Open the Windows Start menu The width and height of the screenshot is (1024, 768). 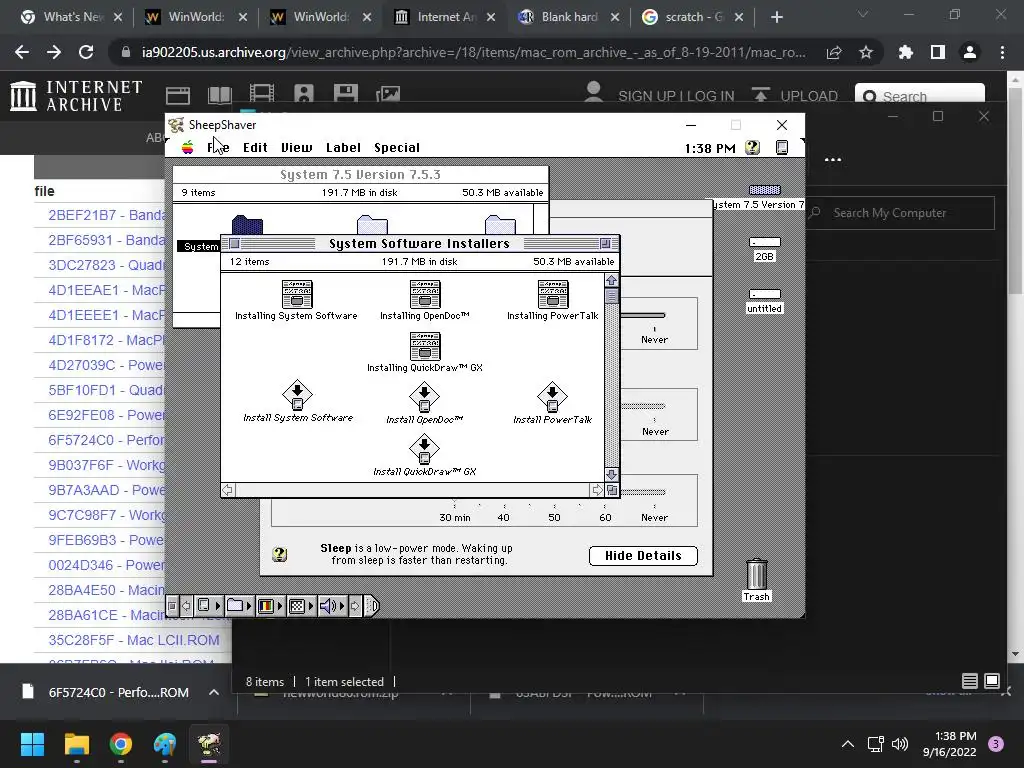[32, 744]
